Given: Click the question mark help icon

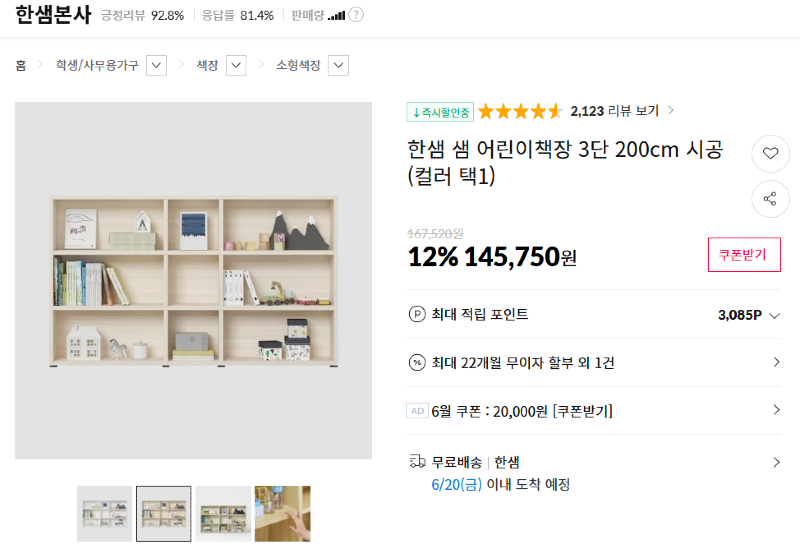Looking at the screenshot, I should pyautogui.click(x=357, y=15).
